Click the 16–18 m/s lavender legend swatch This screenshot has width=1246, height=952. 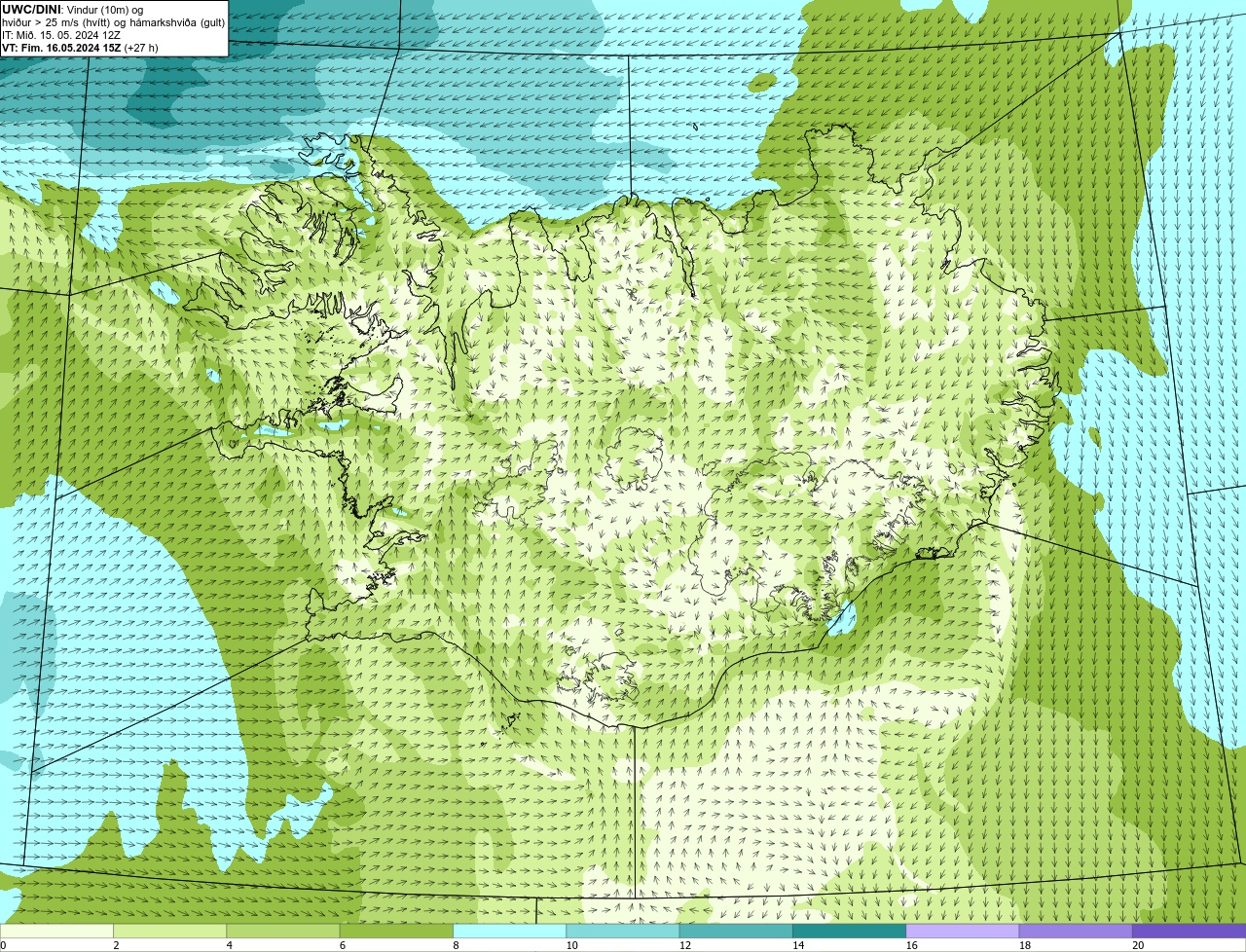click(963, 931)
